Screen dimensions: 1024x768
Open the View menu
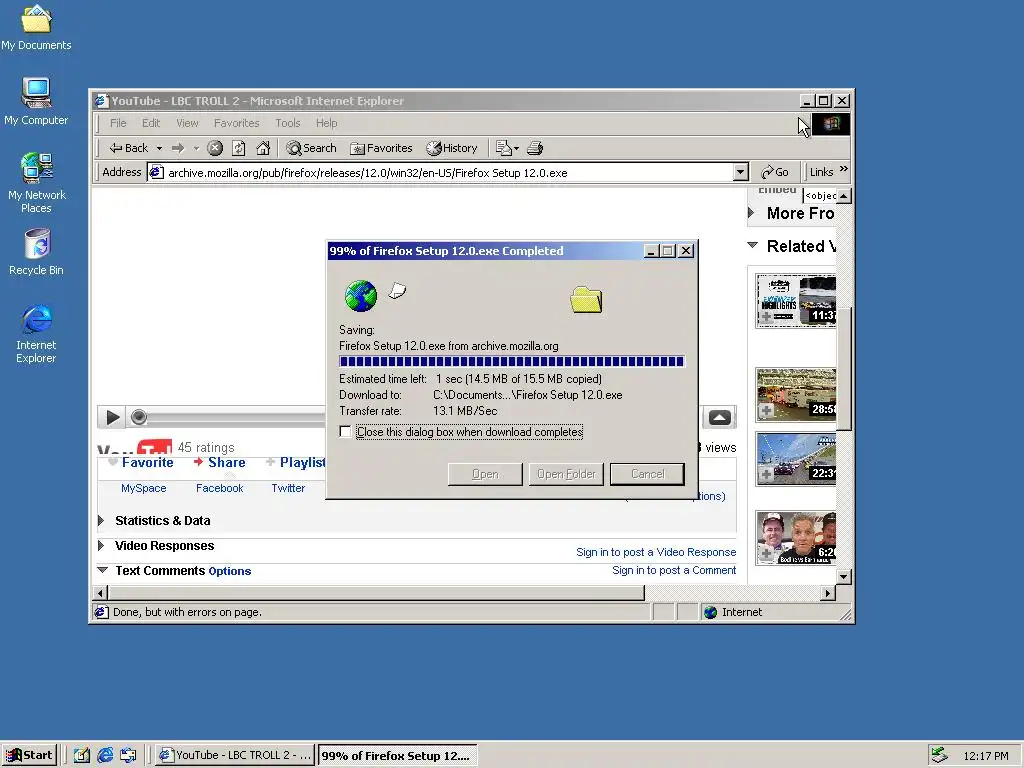[x=187, y=123]
